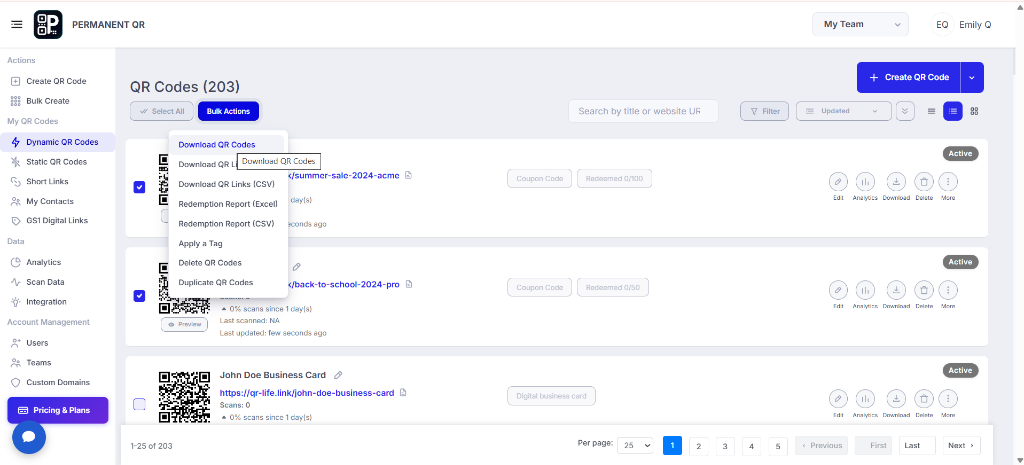
Task: Switch to compact list view icon
Action: (x=932, y=111)
